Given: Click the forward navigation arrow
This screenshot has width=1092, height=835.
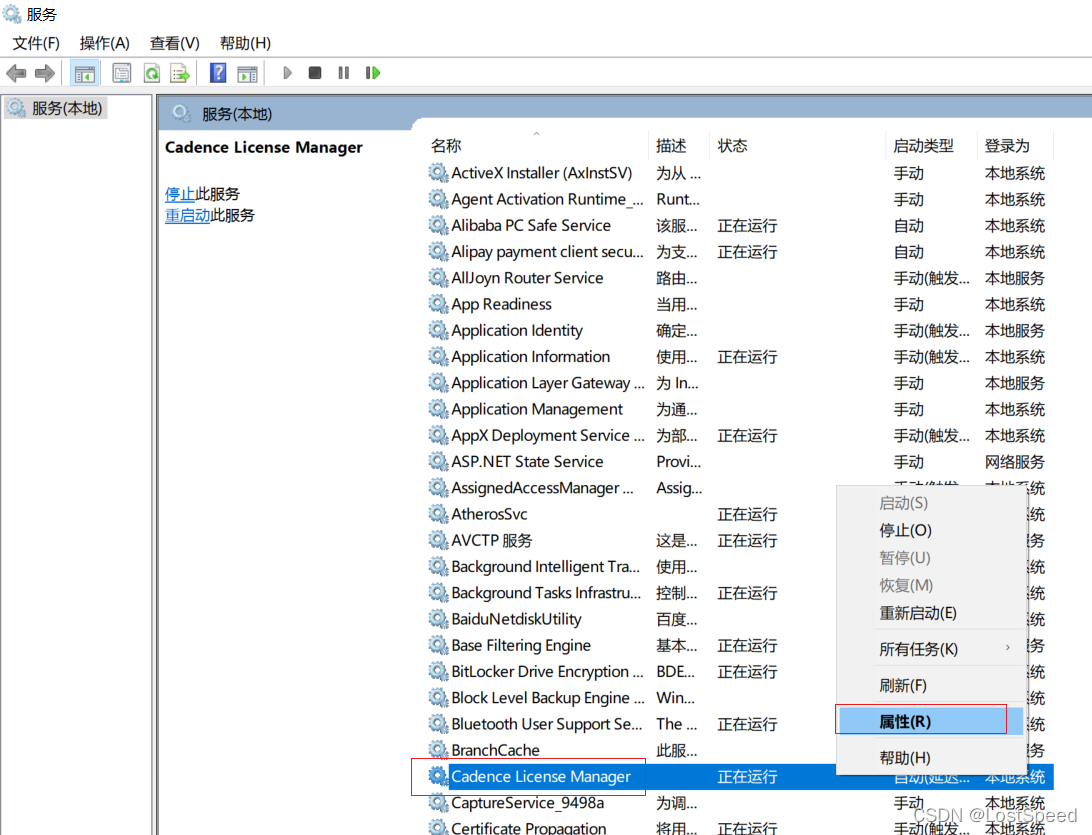Looking at the screenshot, I should pos(44,72).
